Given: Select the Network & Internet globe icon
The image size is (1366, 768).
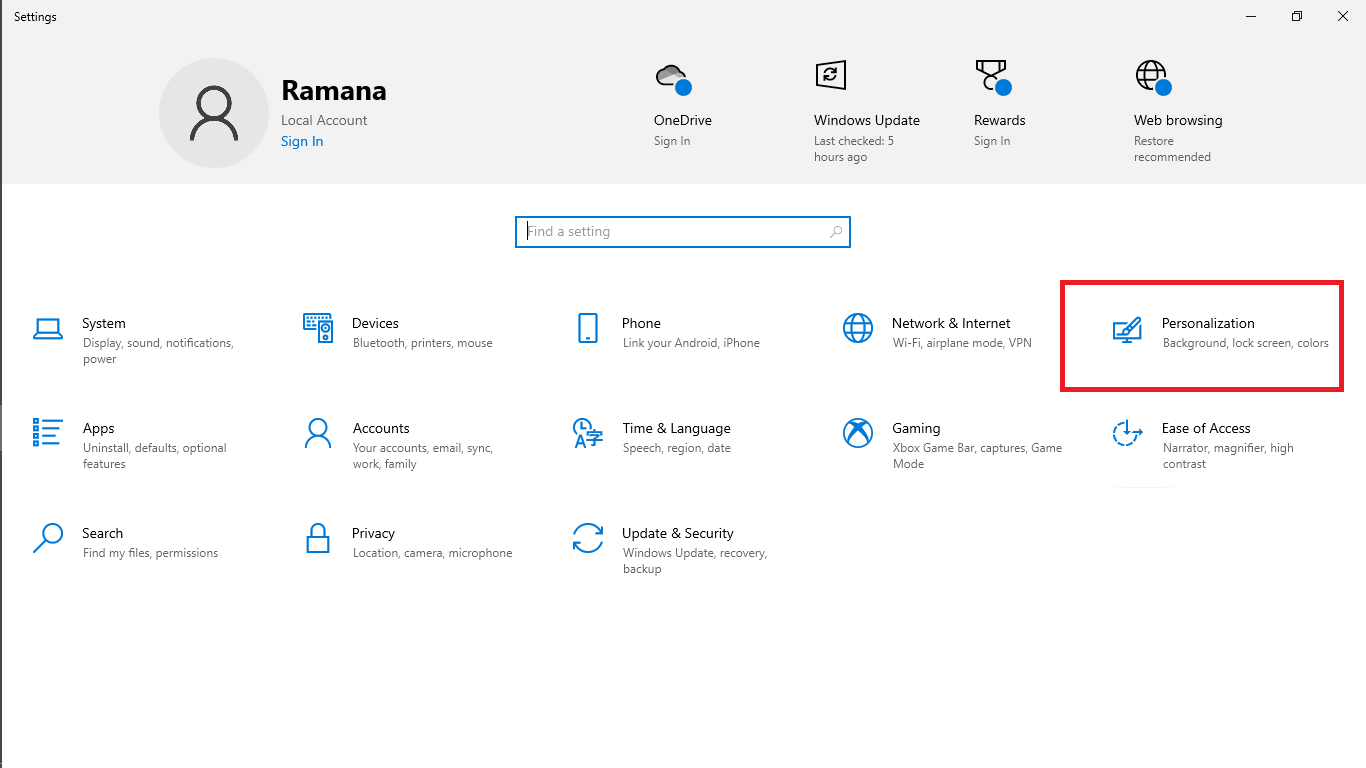Looking at the screenshot, I should coord(858,328).
